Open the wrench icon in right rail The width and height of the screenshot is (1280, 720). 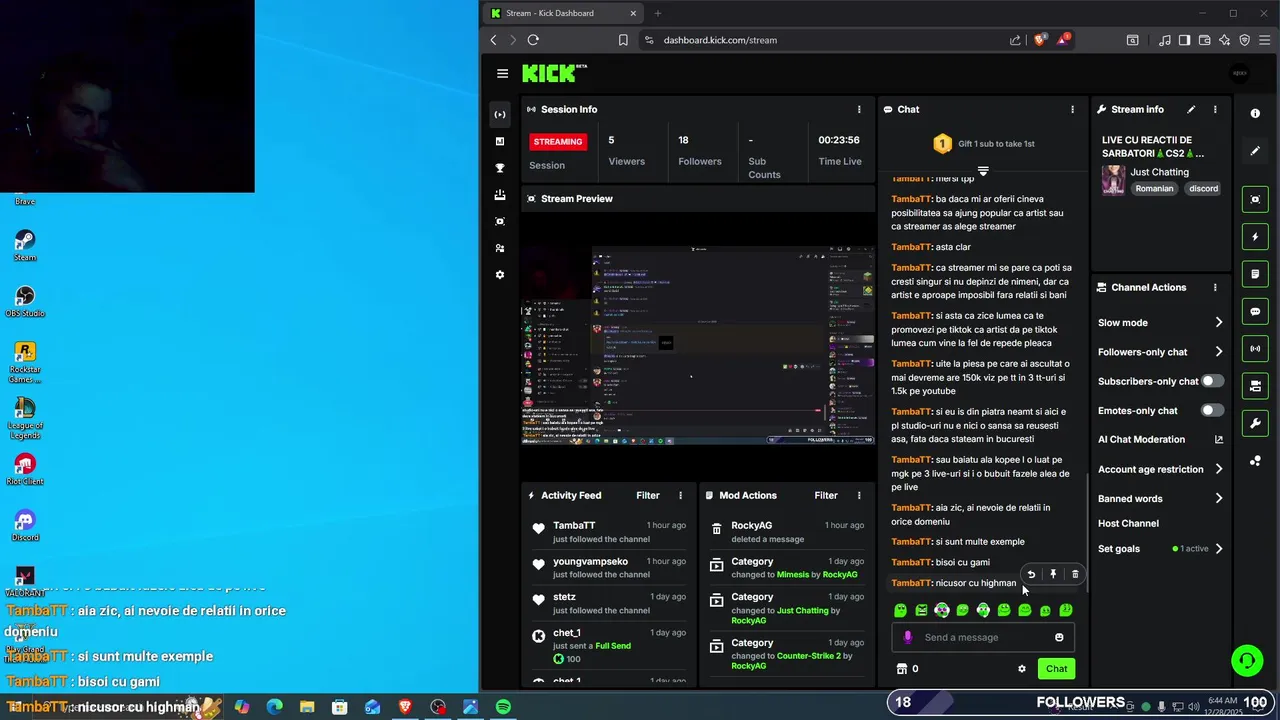tap(1255, 423)
